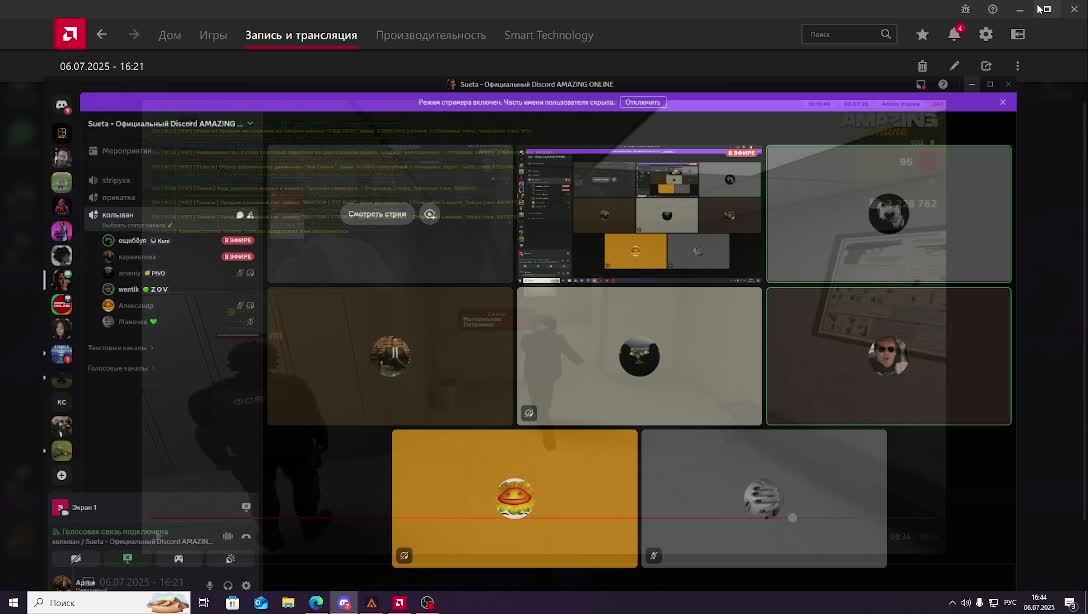1088x614 pixels.
Task: Toggle the Discord microphone mute
Action: pos(210,585)
